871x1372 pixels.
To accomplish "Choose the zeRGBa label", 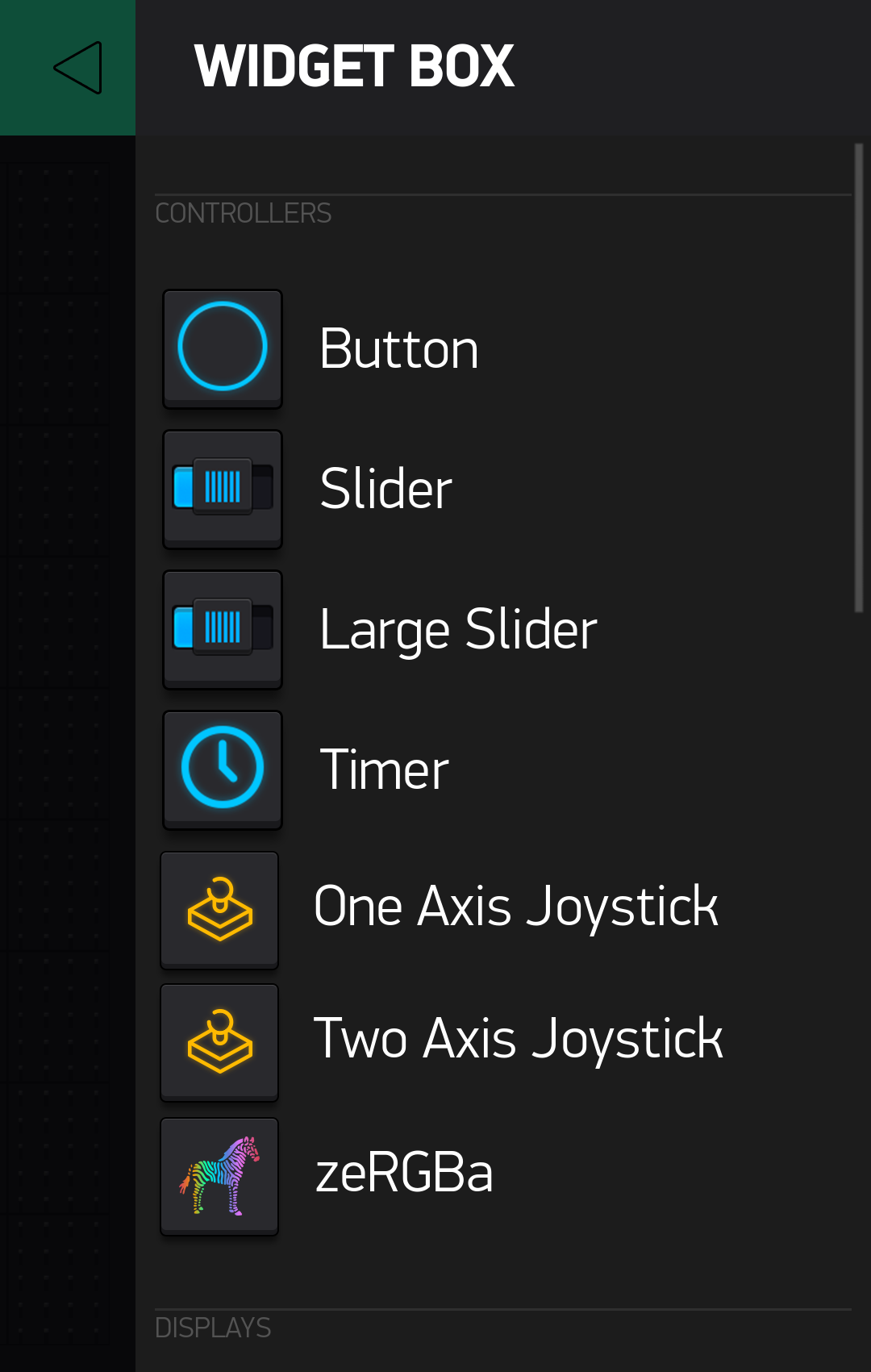I will (x=404, y=1173).
